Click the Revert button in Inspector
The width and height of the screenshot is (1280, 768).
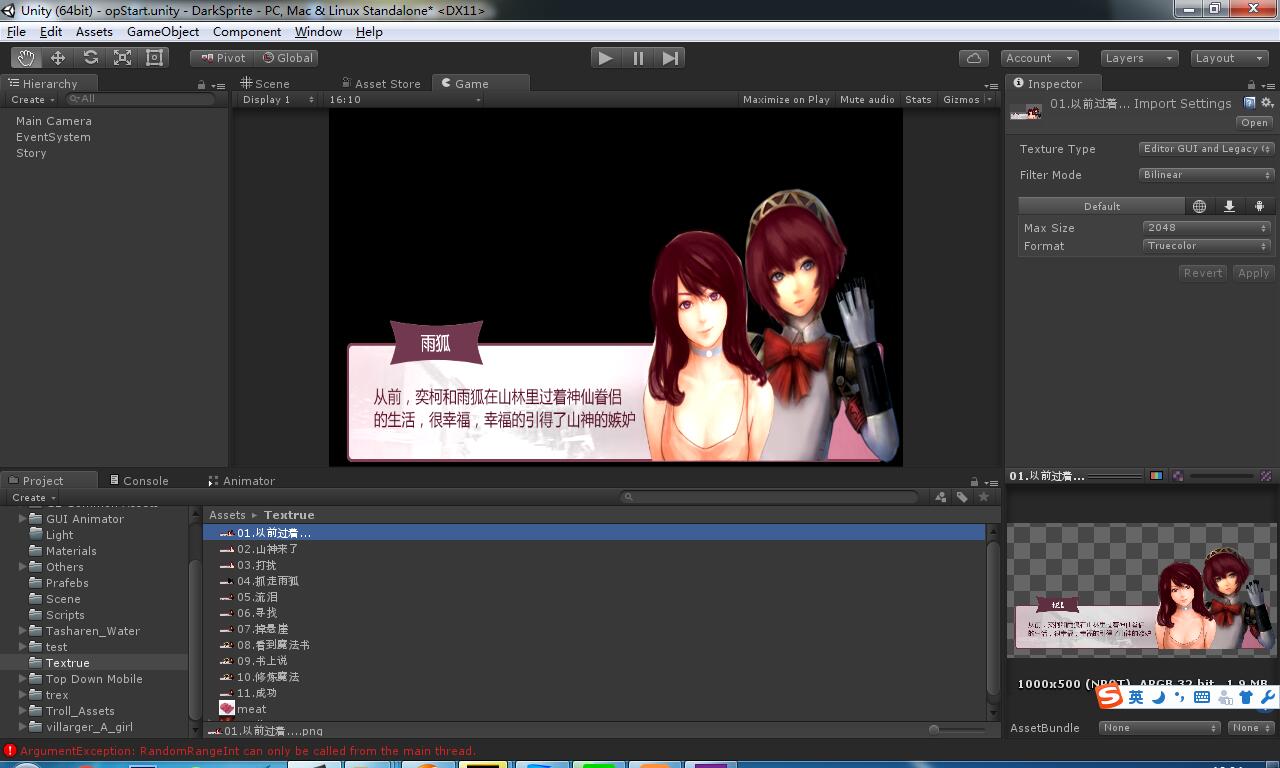click(1203, 273)
